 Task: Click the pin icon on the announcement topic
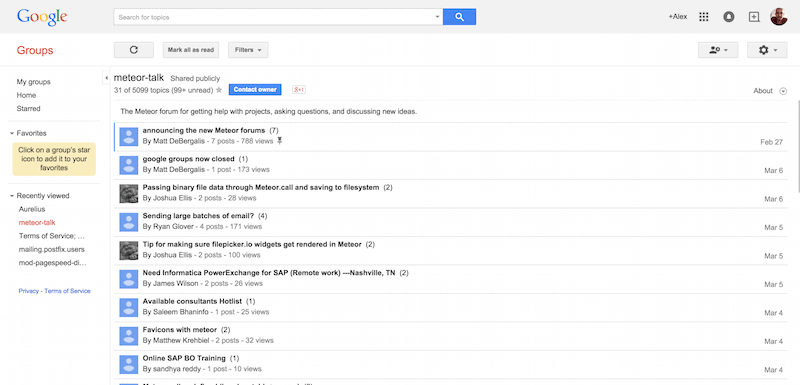280,141
